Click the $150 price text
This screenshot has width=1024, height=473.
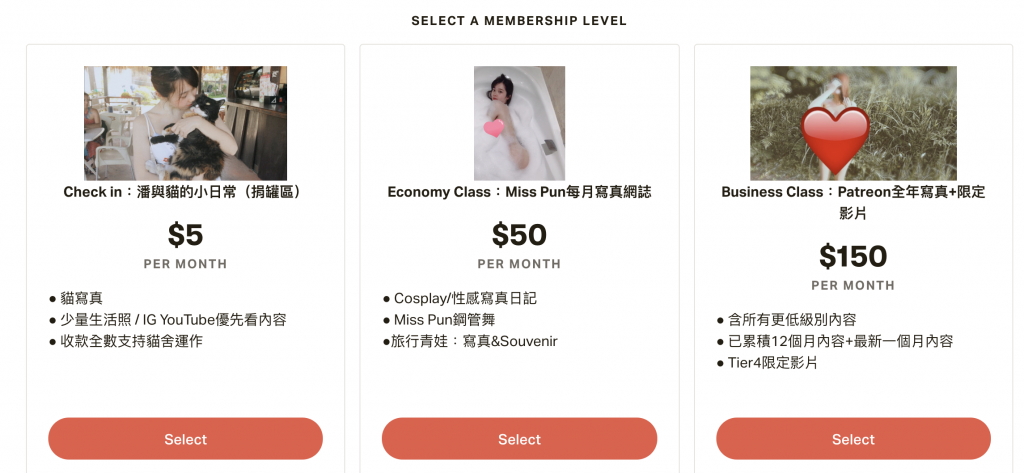tap(853, 256)
